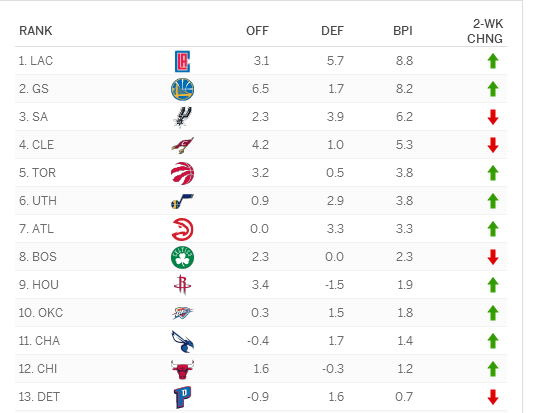The image size is (559, 413).
Task: Click the Utah Jazz logo
Action: click(182, 201)
